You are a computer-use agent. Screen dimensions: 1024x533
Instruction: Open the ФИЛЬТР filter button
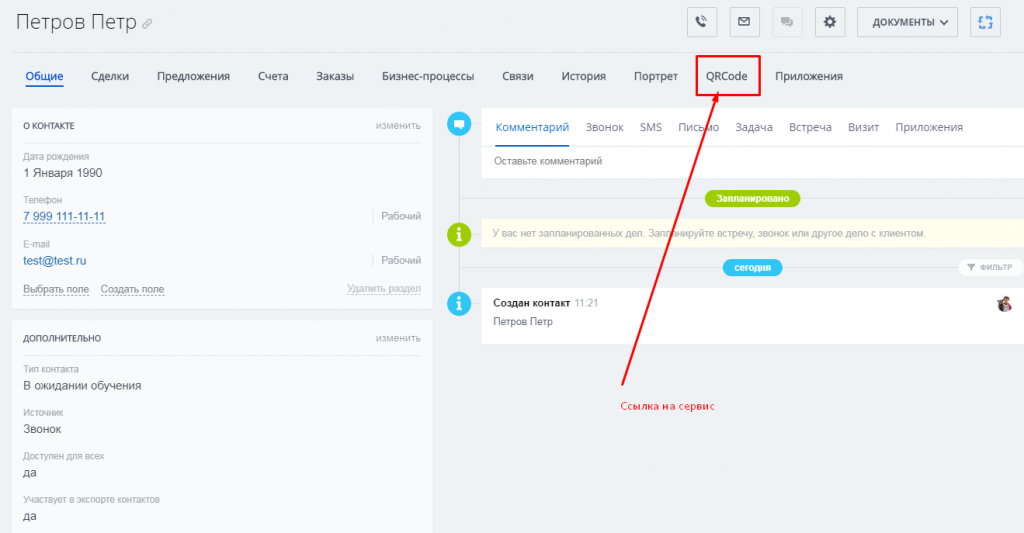pos(990,267)
